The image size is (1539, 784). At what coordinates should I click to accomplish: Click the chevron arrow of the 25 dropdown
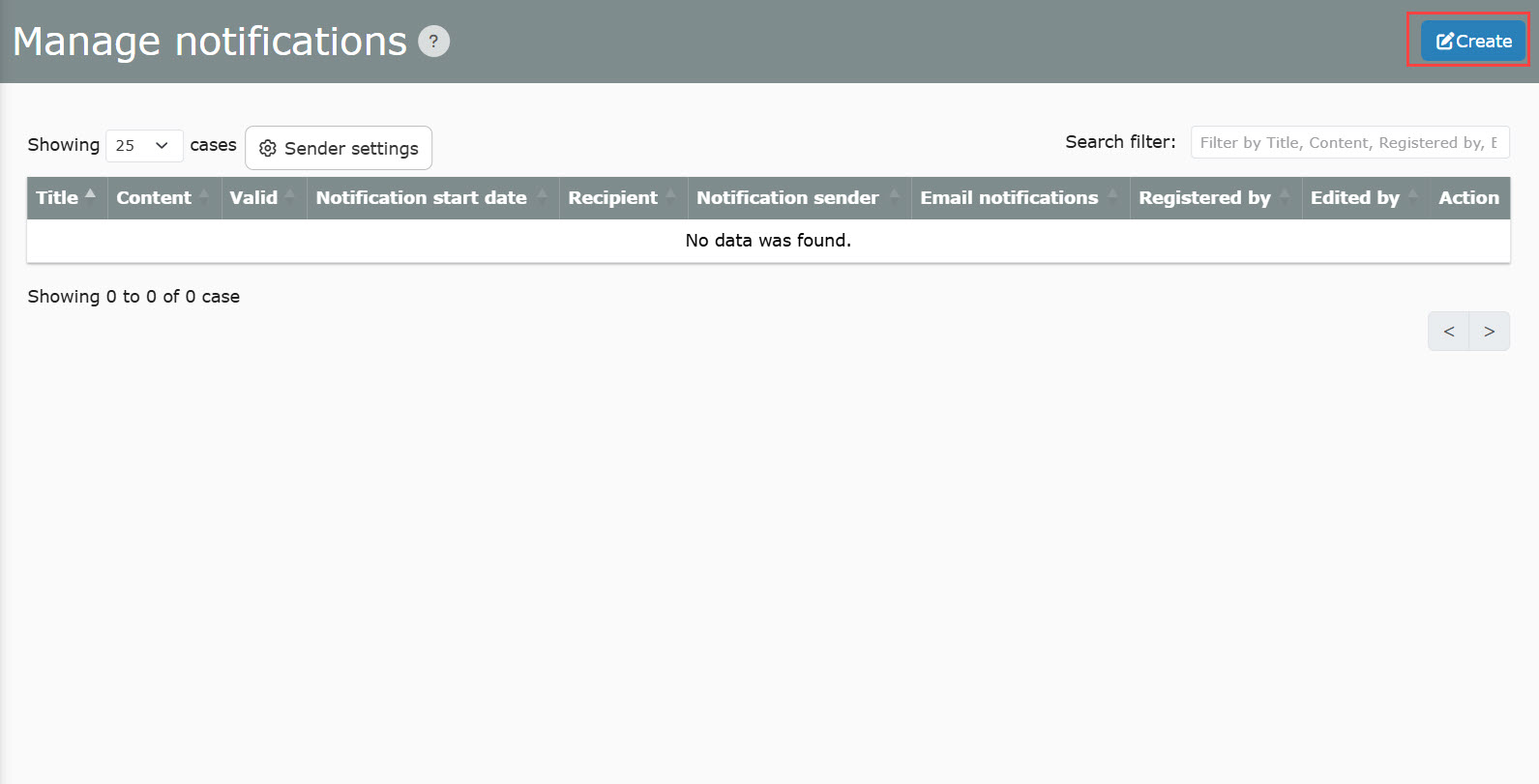point(162,146)
